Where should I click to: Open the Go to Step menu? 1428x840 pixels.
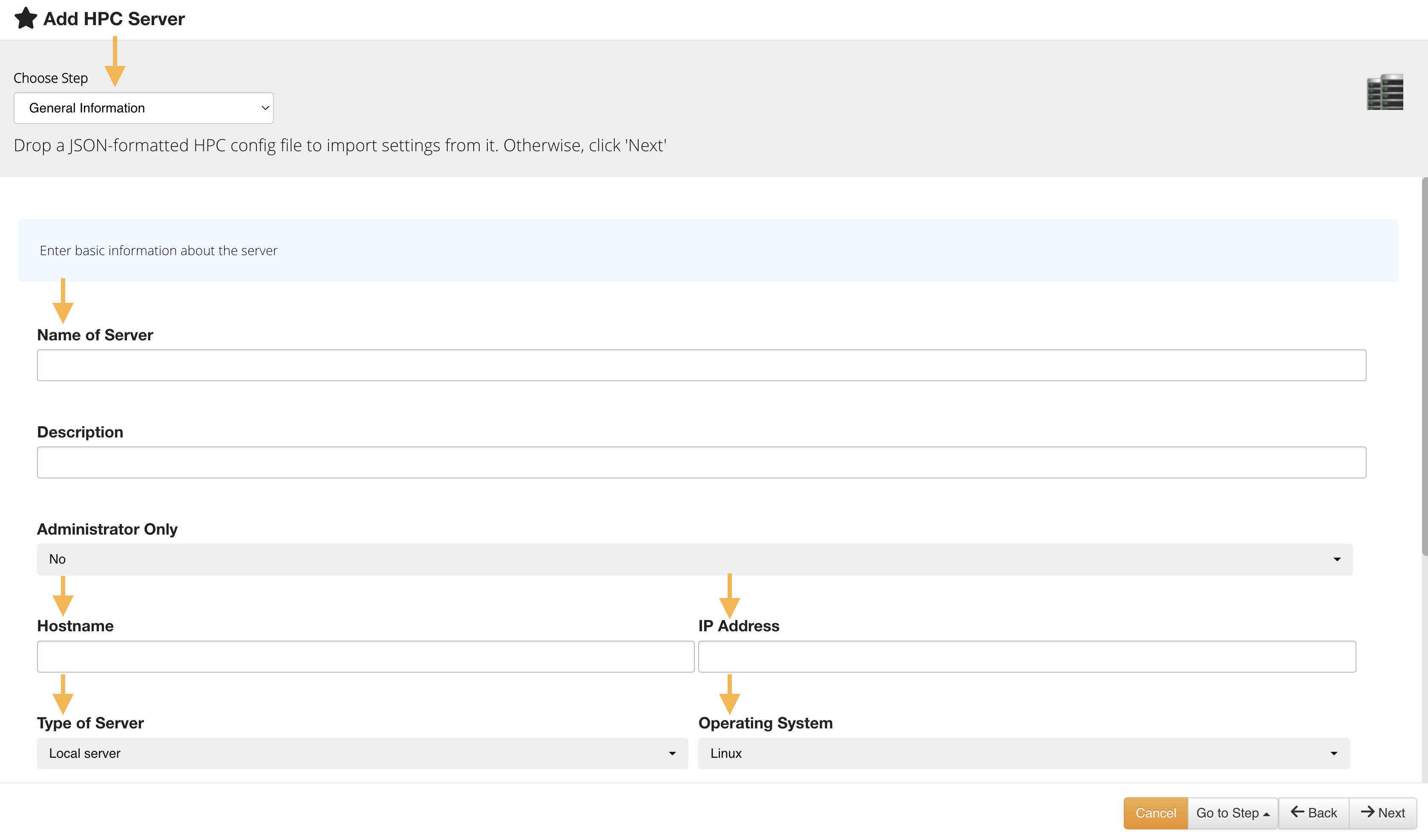1232,814
